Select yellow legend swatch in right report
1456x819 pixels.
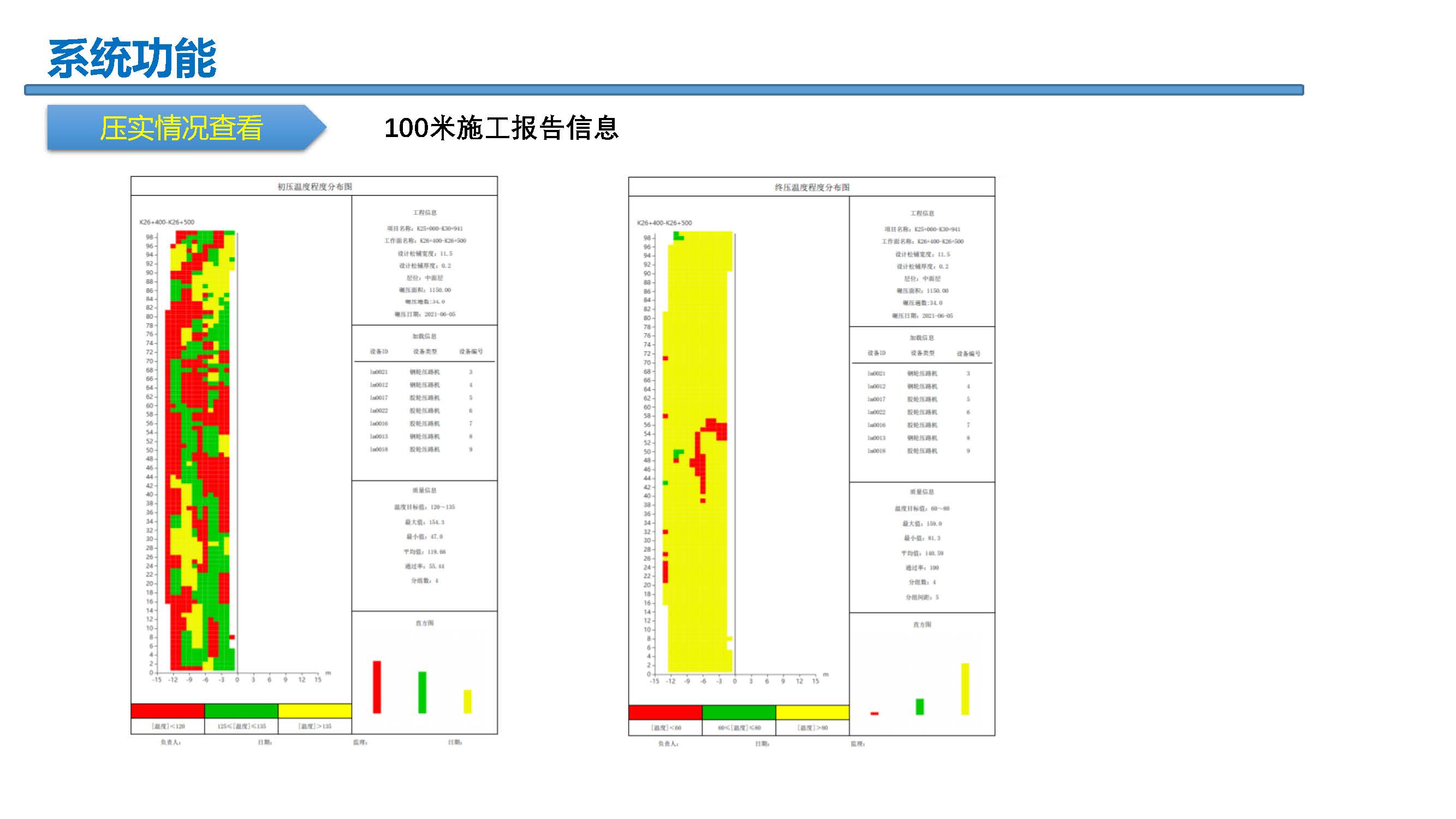point(812,712)
